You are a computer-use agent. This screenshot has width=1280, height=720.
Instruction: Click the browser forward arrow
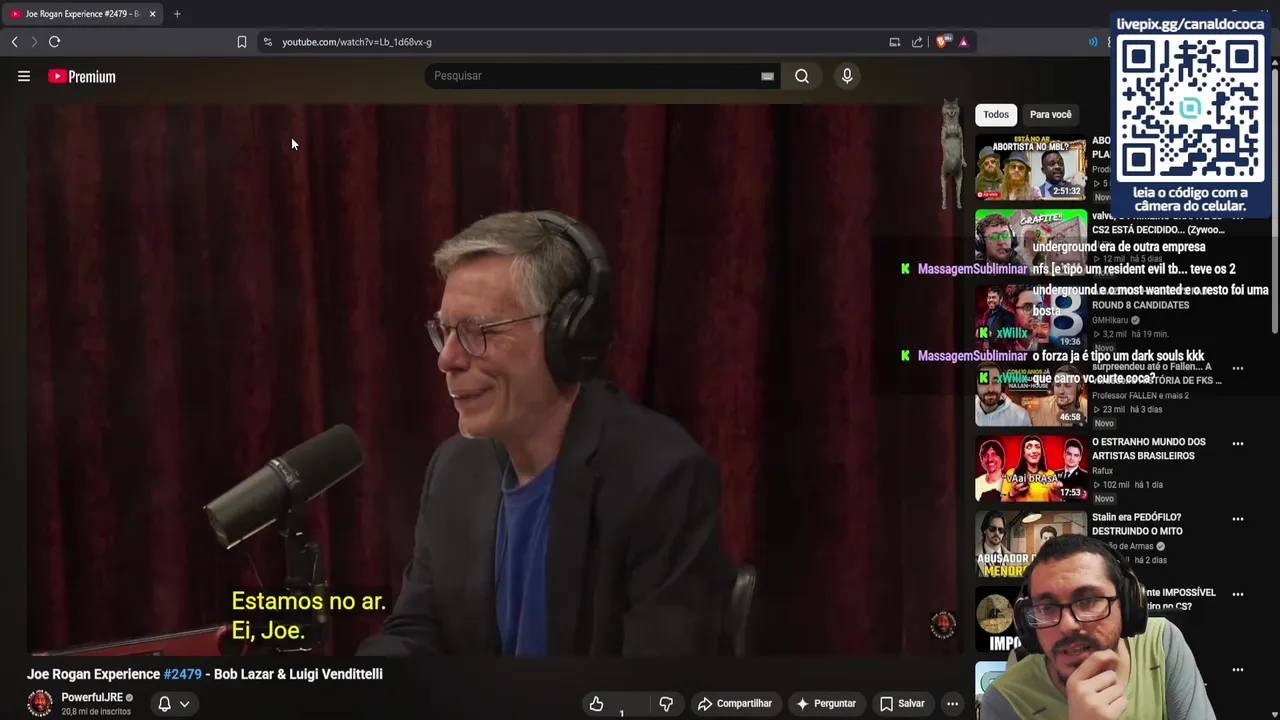tap(34, 42)
